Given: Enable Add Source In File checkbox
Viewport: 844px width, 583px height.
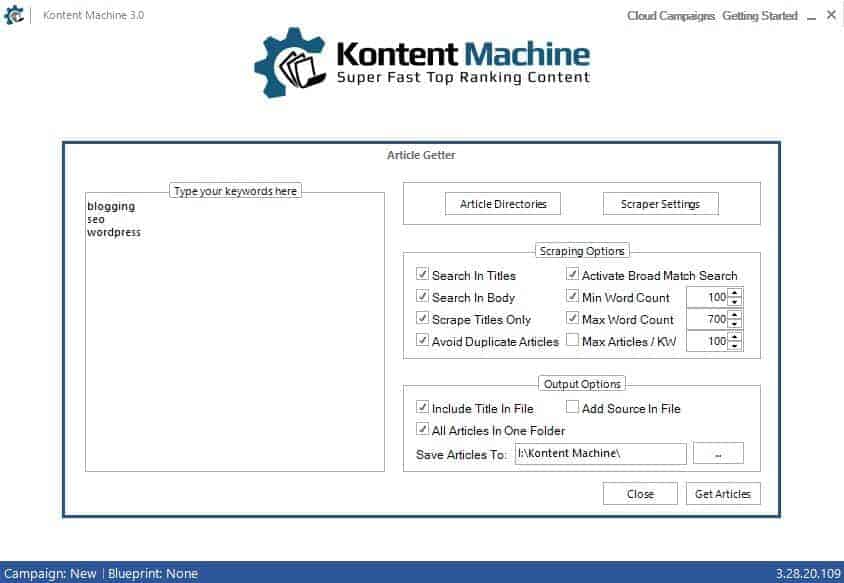Looking at the screenshot, I should click(x=572, y=408).
